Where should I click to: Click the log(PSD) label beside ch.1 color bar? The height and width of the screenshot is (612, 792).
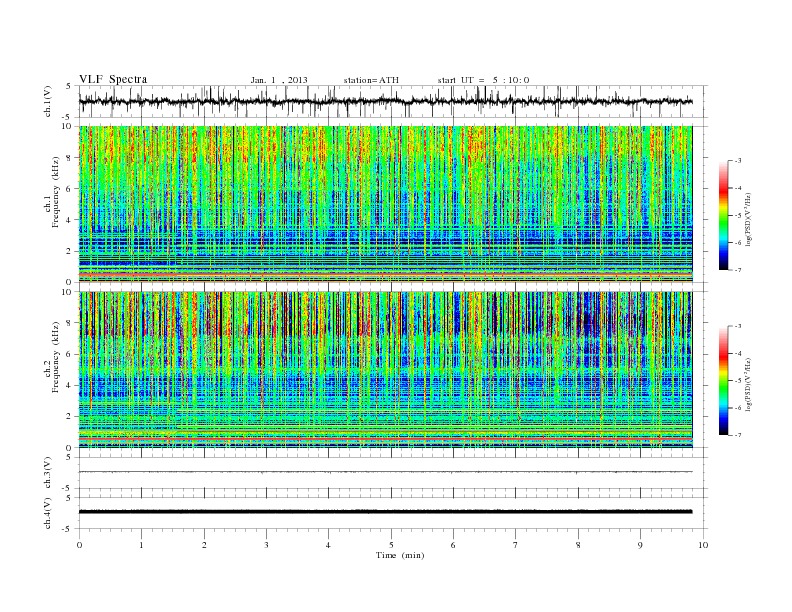pyautogui.click(x=748, y=220)
